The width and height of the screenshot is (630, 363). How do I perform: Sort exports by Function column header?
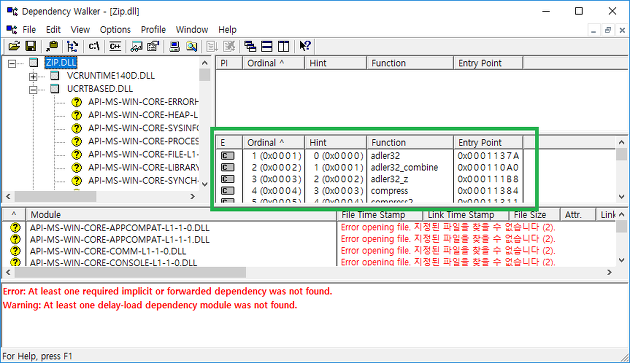click(410, 142)
